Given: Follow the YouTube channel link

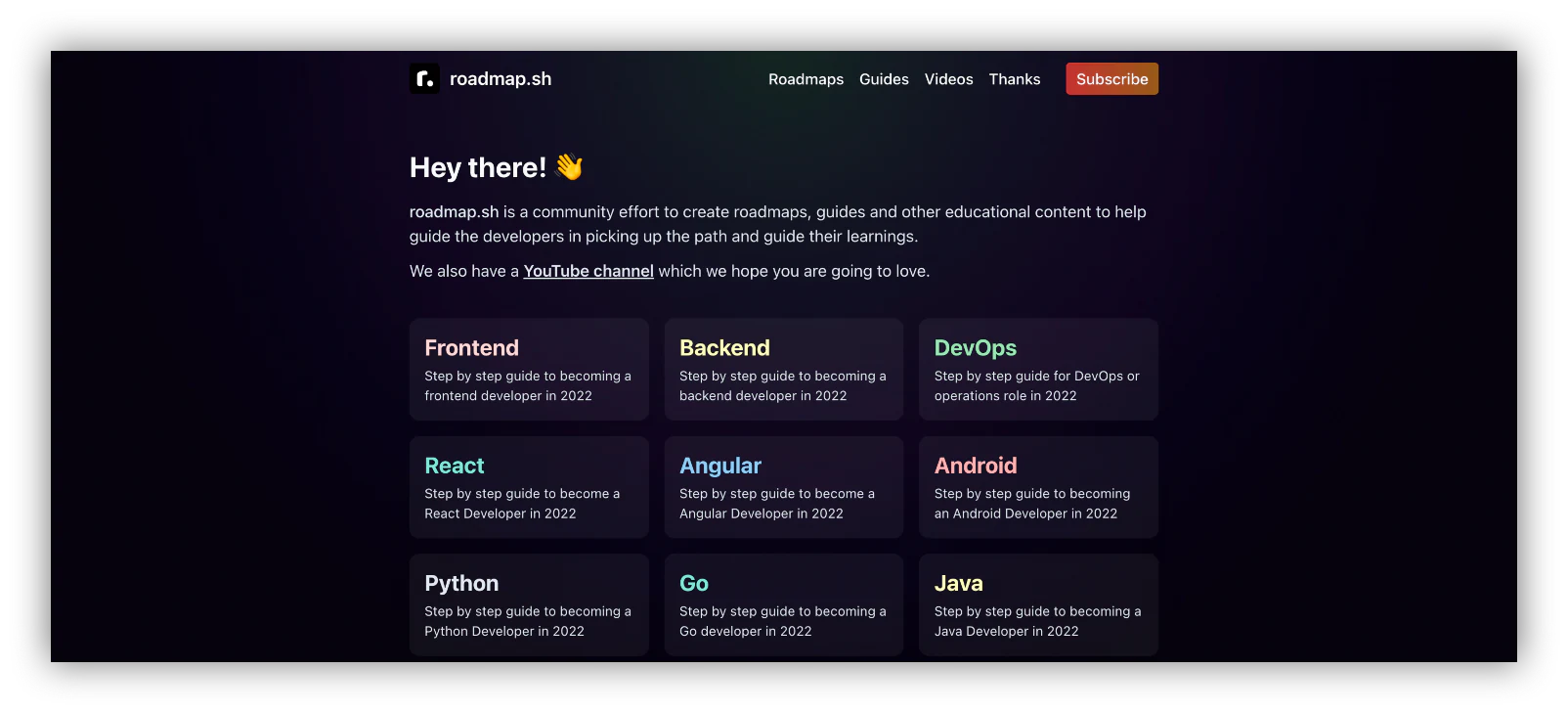Looking at the screenshot, I should [588, 271].
